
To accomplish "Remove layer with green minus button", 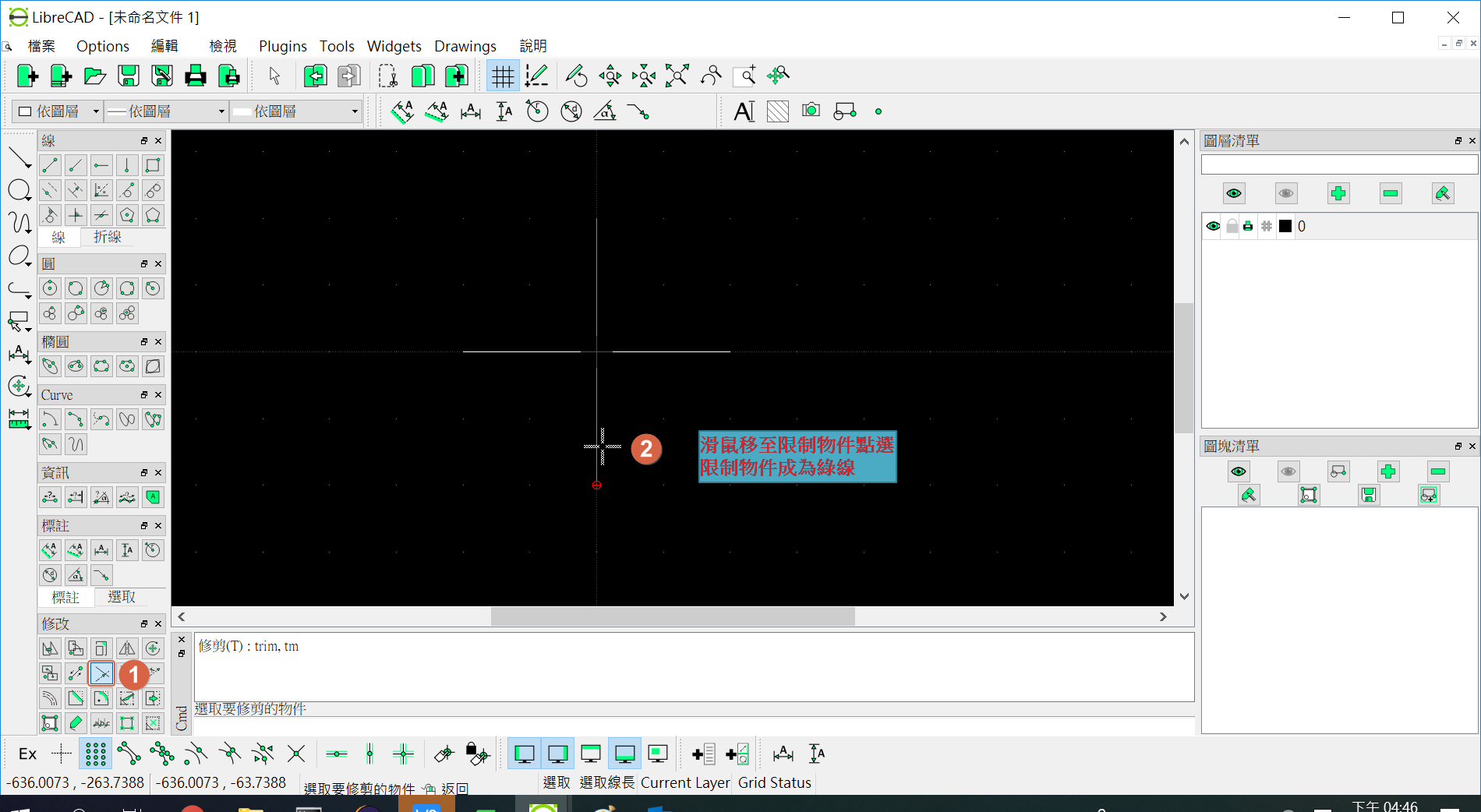I will pos(1391,193).
